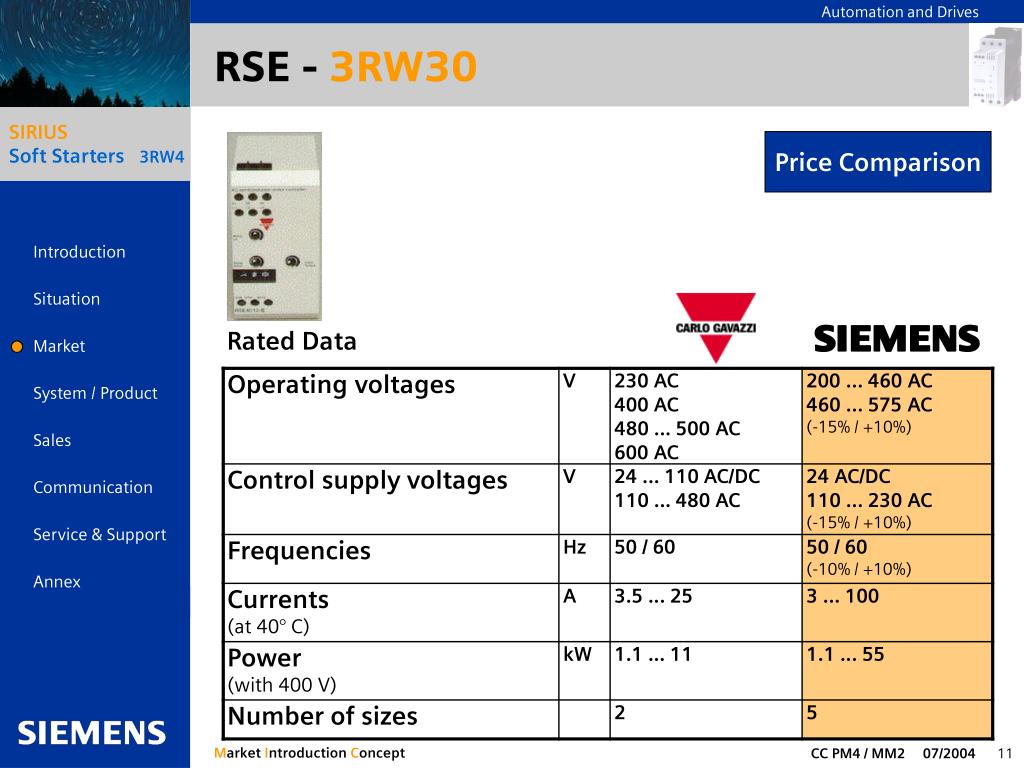Navigate to the Sales section
The width and height of the screenshot is (1024, 768).
52,440
